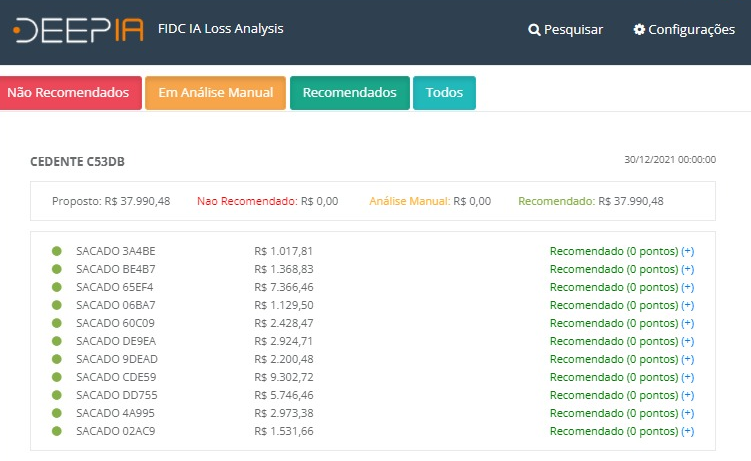Click green status dot for SACADO 65EF4
751x461 pixels.
(57, 287)
